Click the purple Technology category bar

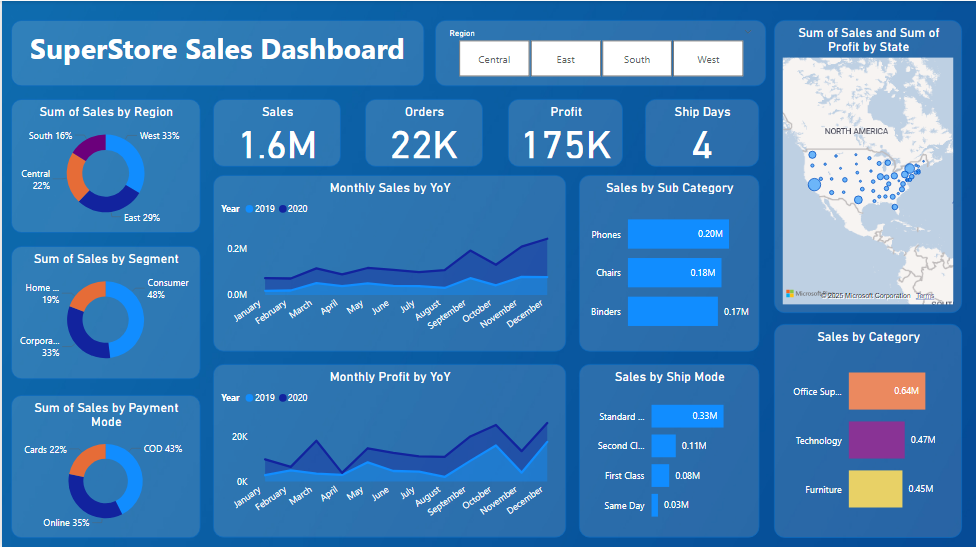click(x=876, y=440)
